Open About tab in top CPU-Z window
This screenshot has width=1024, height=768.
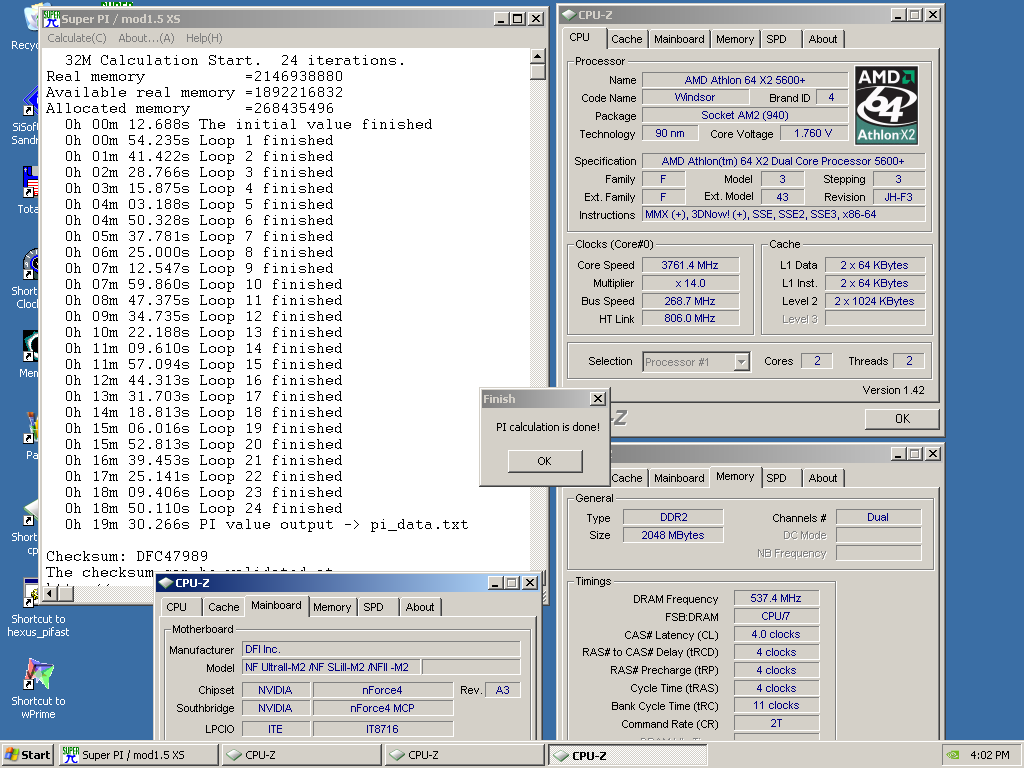point(822,39)
